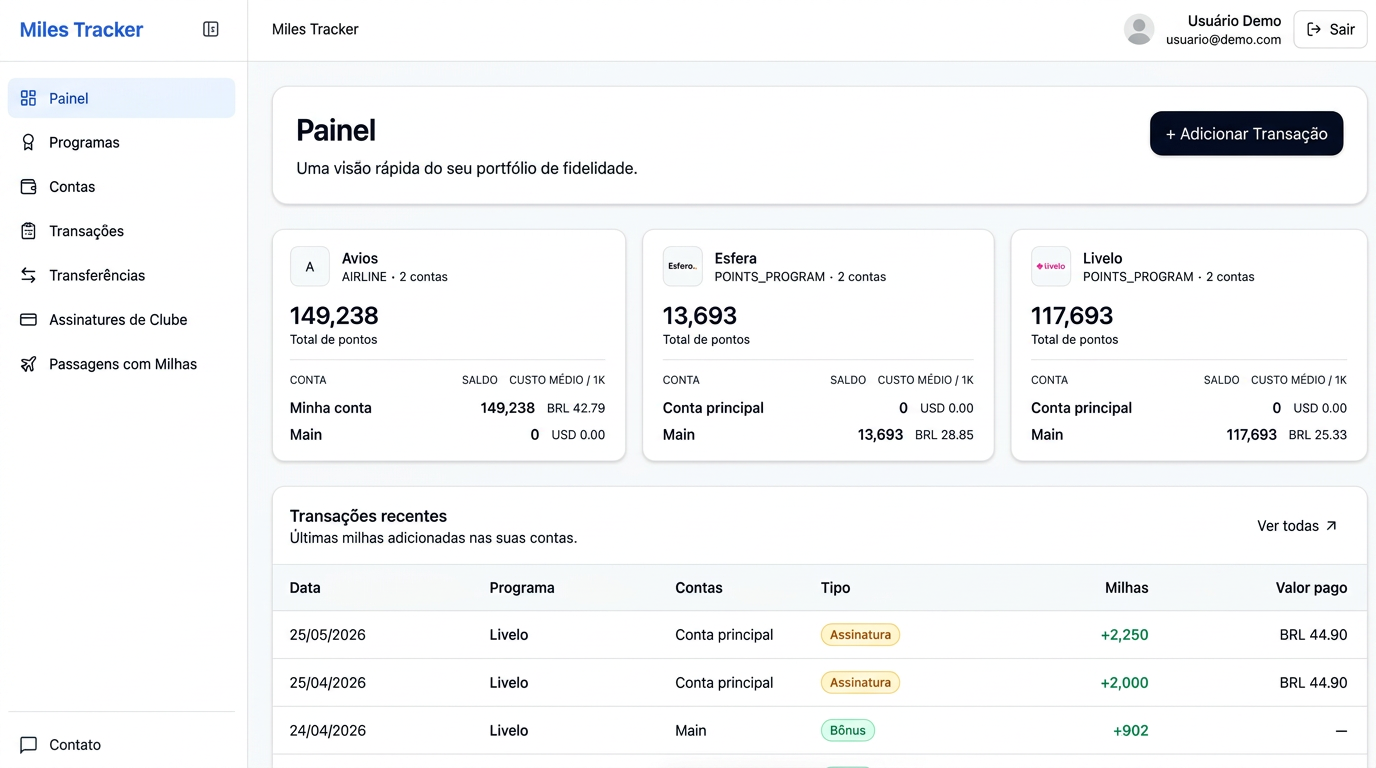This screenshot has height=768, width=1376.
Task: Click the Assinatures de Clube card icon
Action: [x=28, y=320]
